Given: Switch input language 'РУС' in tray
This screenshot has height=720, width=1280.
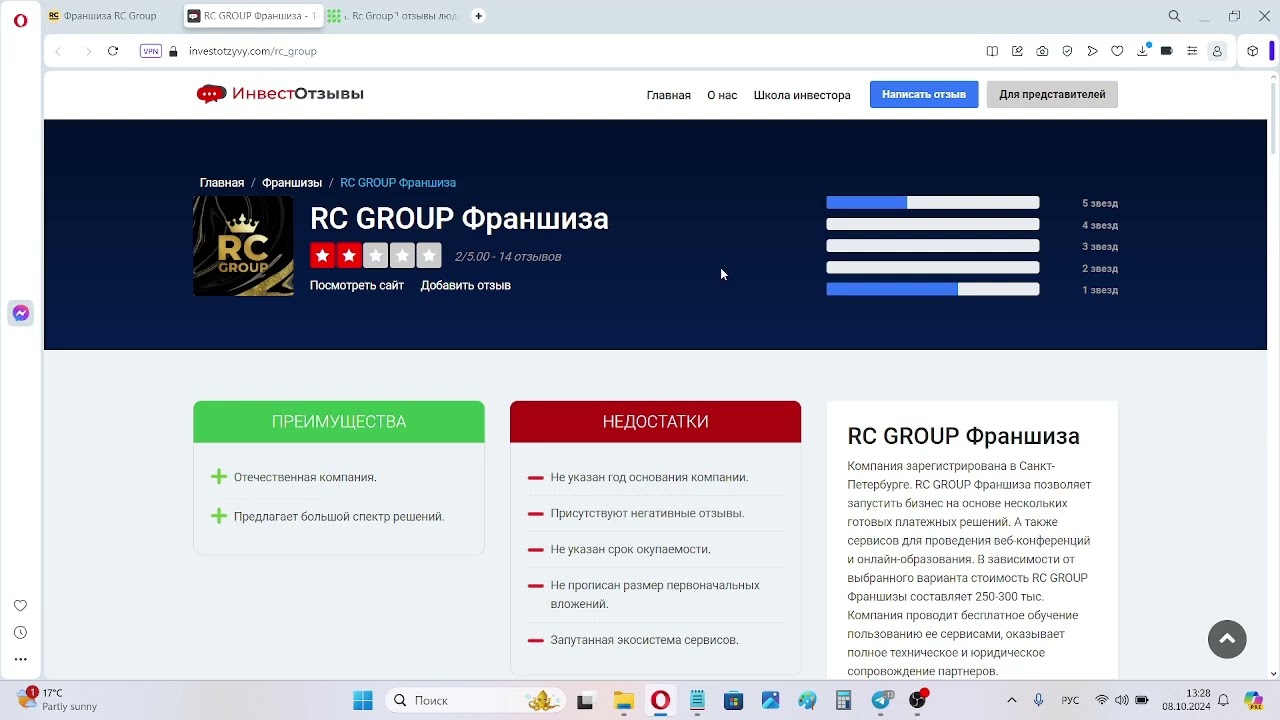Looking at the screenshot, I should point(1070,701).
